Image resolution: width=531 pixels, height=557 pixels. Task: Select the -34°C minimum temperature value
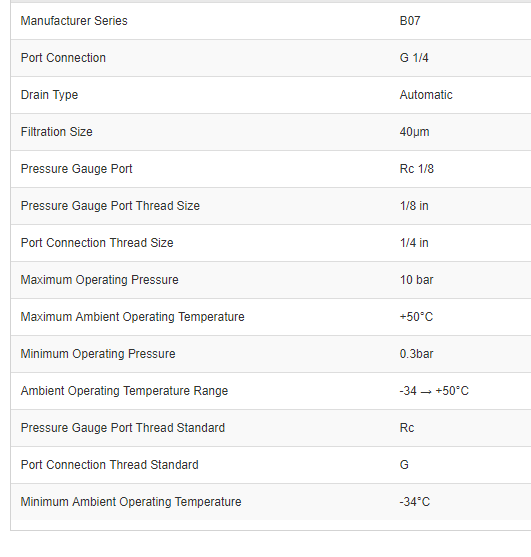[414, 502]
